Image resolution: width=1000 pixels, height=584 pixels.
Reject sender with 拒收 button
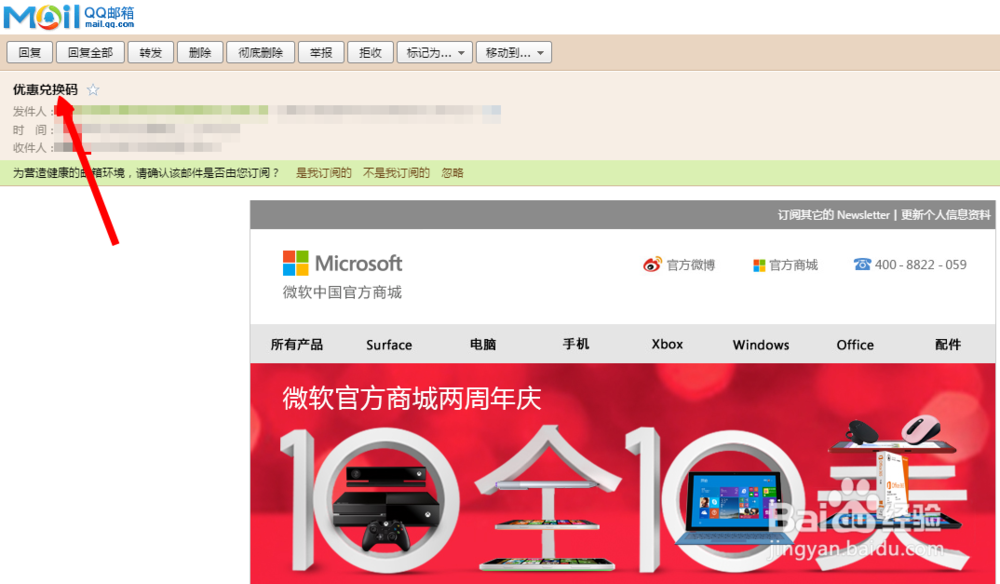[370, 52]
